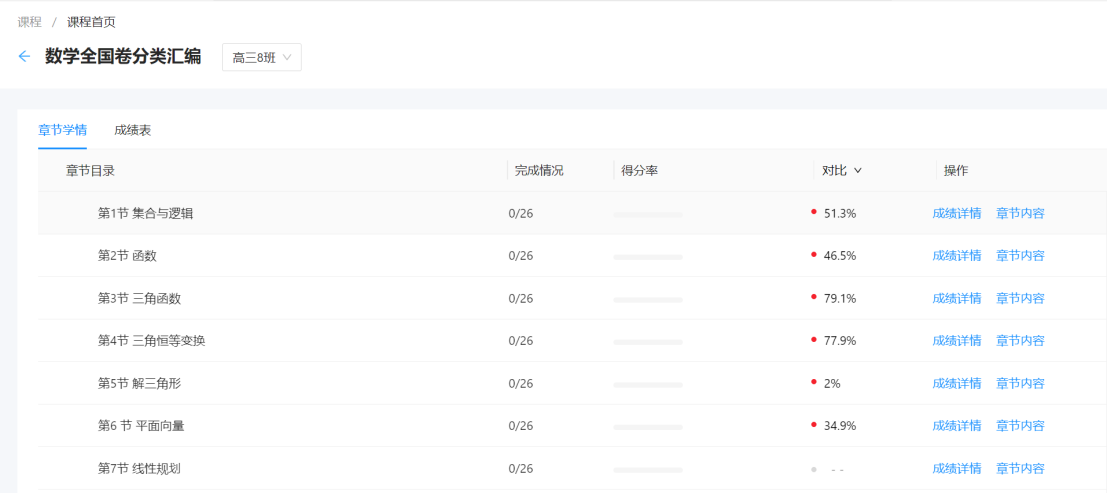Go back using the blue arrow icon

pyautogui.click(x=25, y=57)
